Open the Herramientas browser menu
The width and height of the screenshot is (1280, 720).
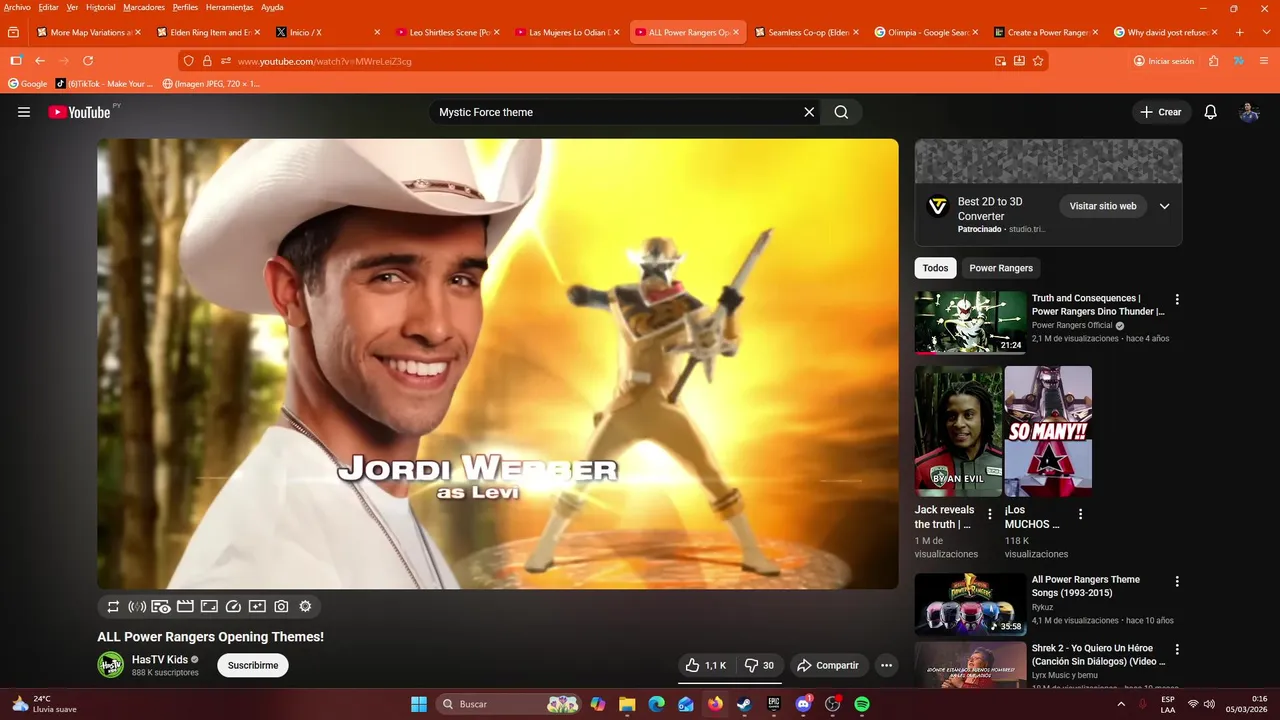(229, 7)
